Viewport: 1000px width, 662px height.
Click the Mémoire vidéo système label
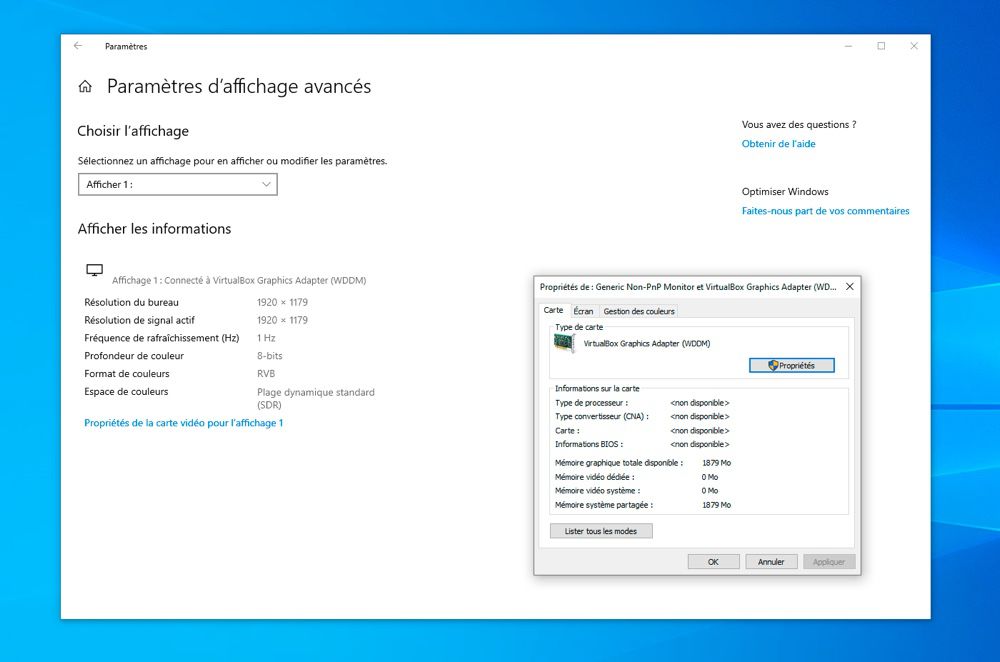pyautogui.click(x=598, y=491)
